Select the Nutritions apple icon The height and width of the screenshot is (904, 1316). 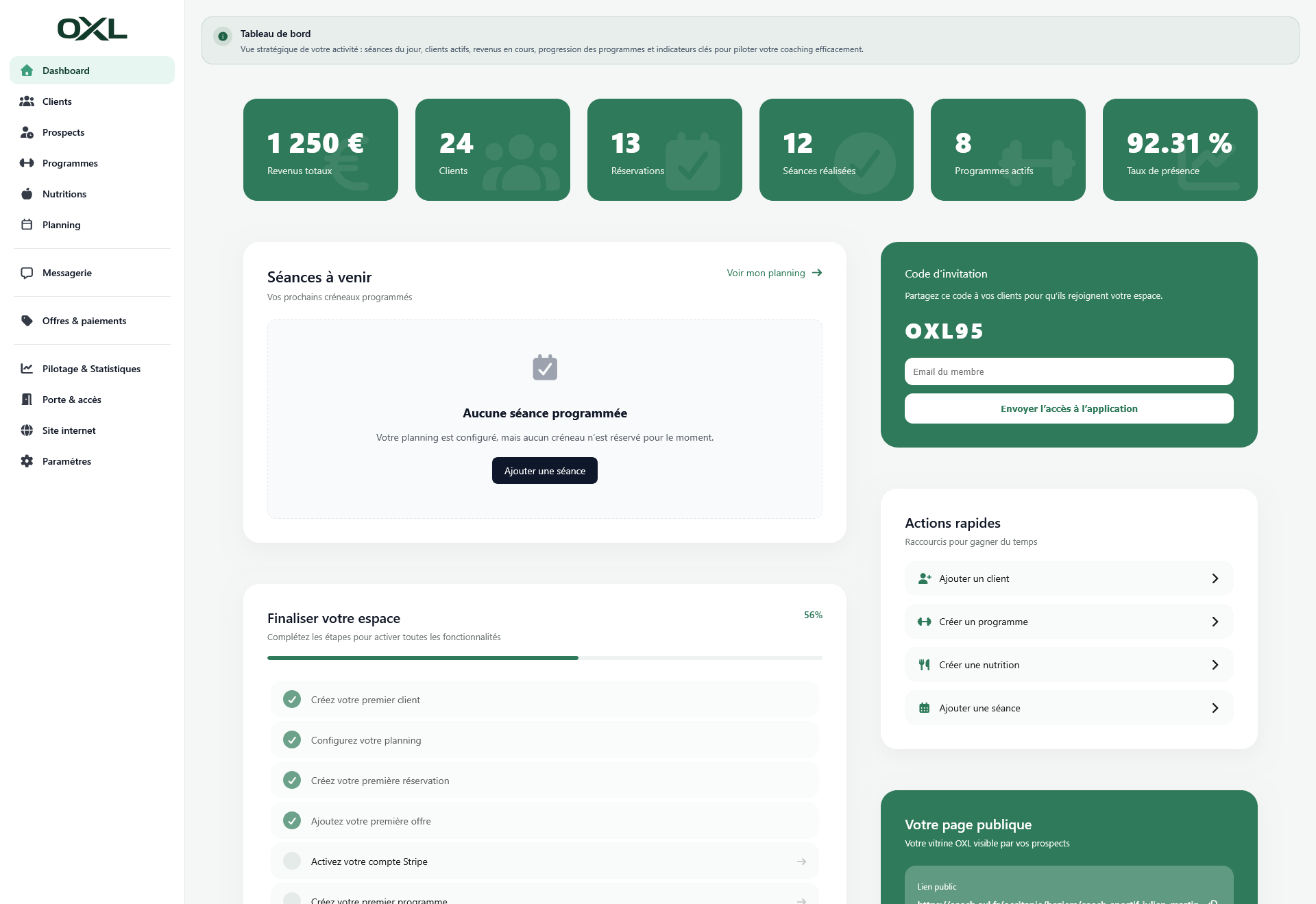(x=27, y=193)
